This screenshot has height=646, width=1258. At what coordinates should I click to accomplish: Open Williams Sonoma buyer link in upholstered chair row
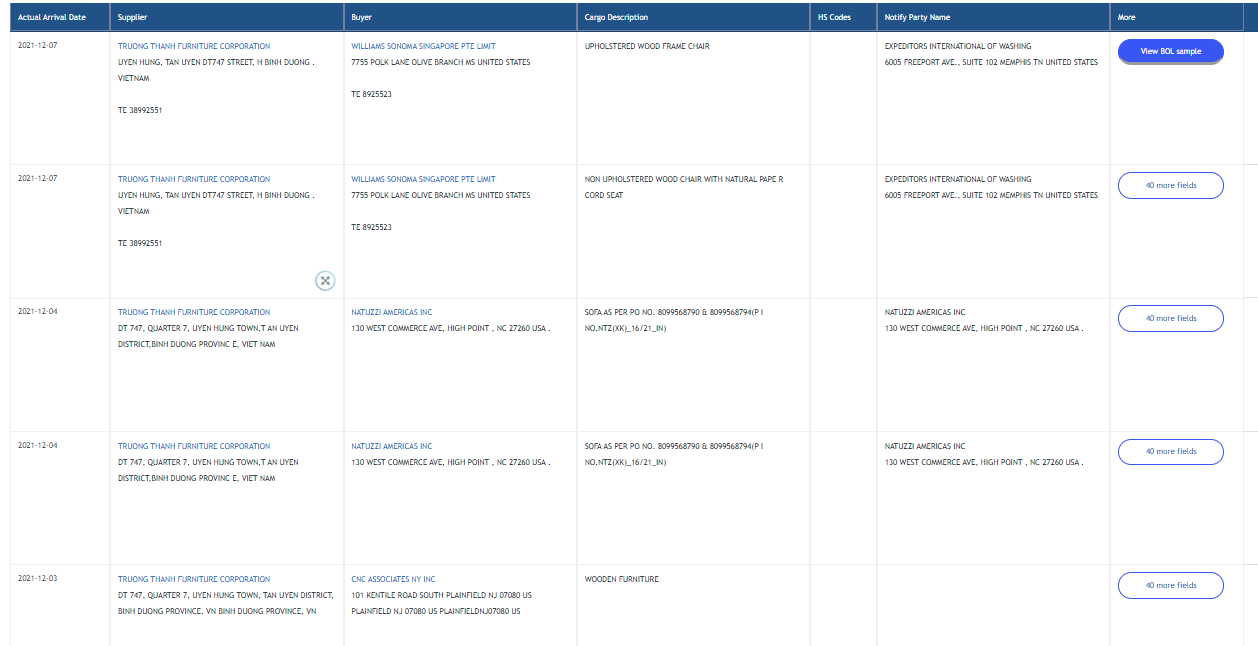(423, 46)
